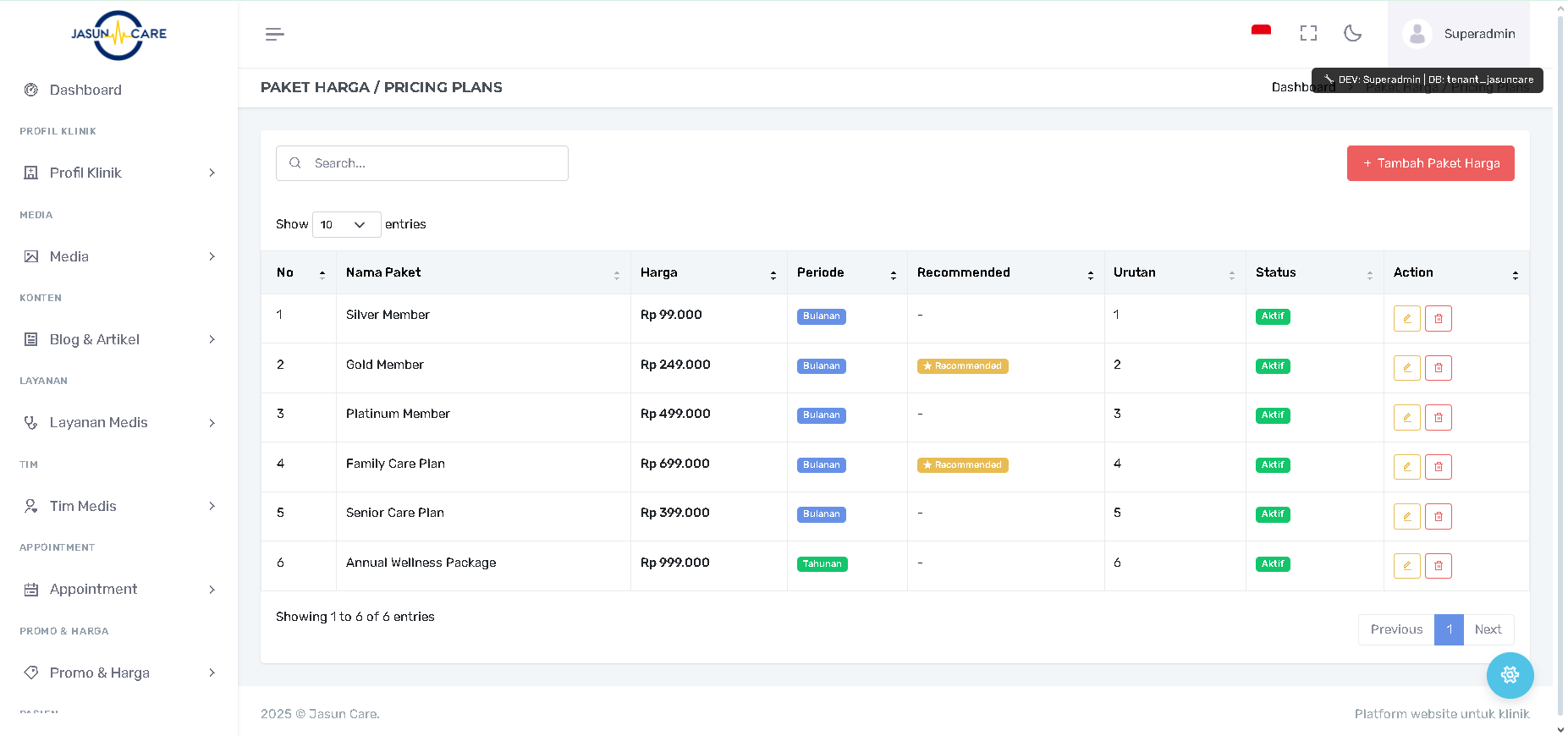Viewport: 1568px width, 736px height.
Task: Click the Indonesian flag language icon
Action: pos(1261,32)
